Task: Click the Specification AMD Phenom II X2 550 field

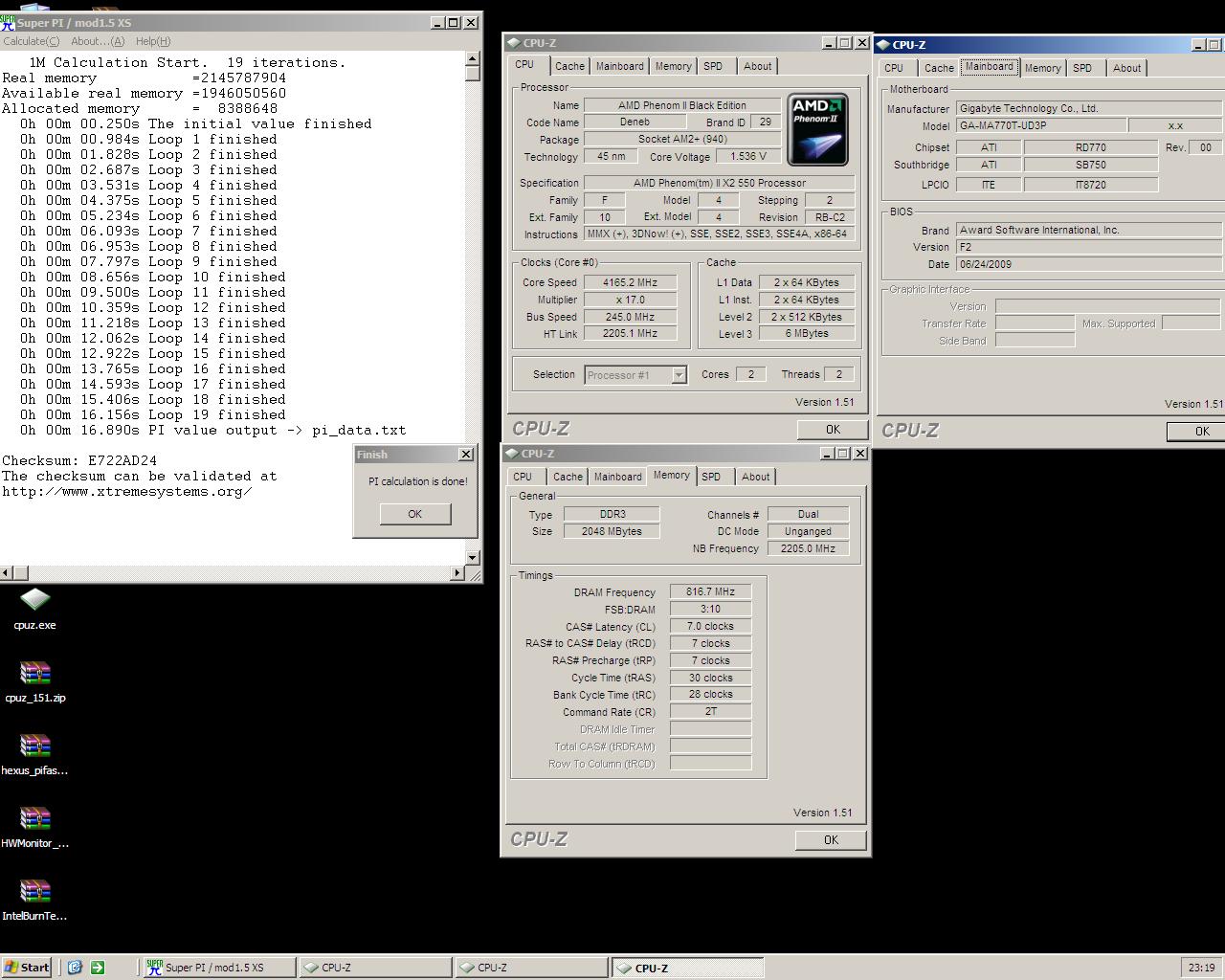Action: (x=719, y=183)
